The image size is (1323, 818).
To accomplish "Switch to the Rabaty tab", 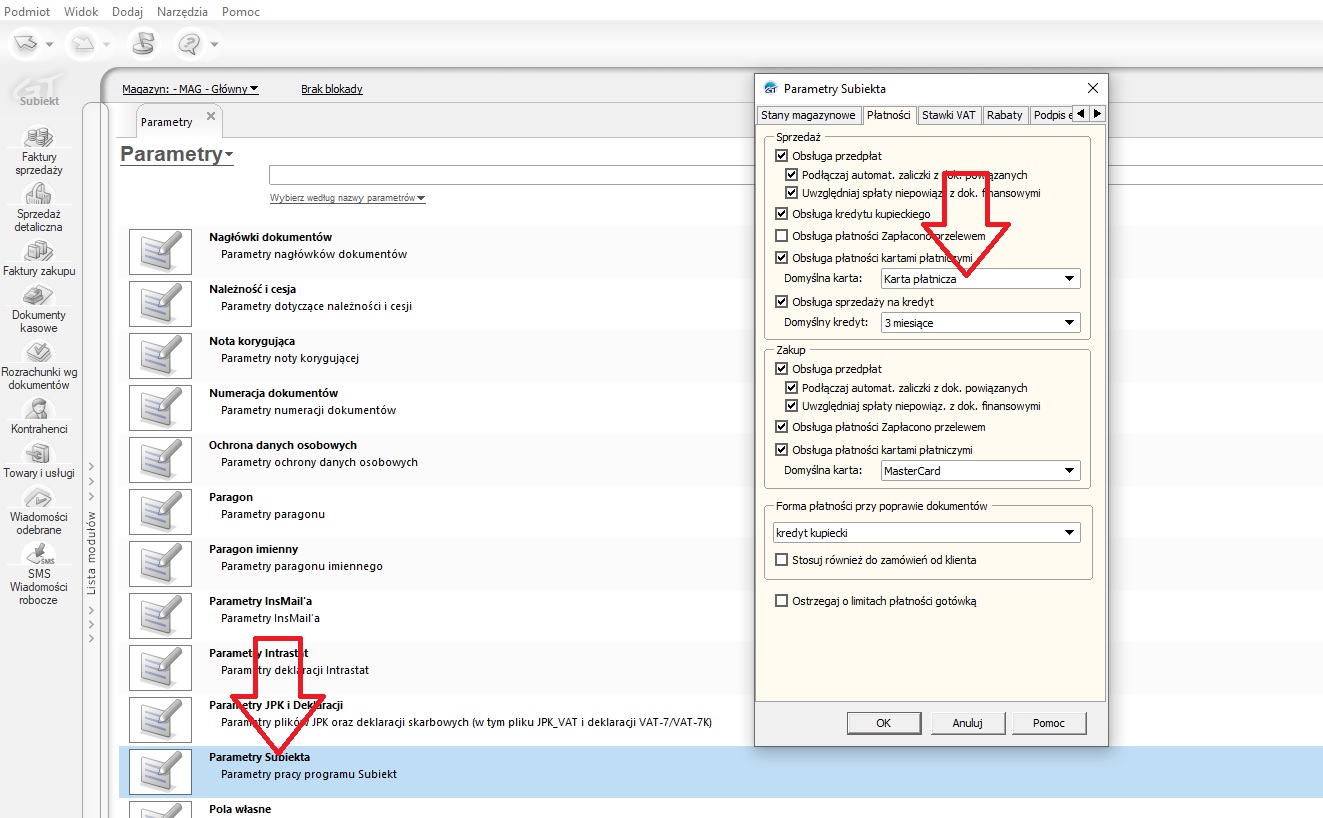I will 1004,115.
